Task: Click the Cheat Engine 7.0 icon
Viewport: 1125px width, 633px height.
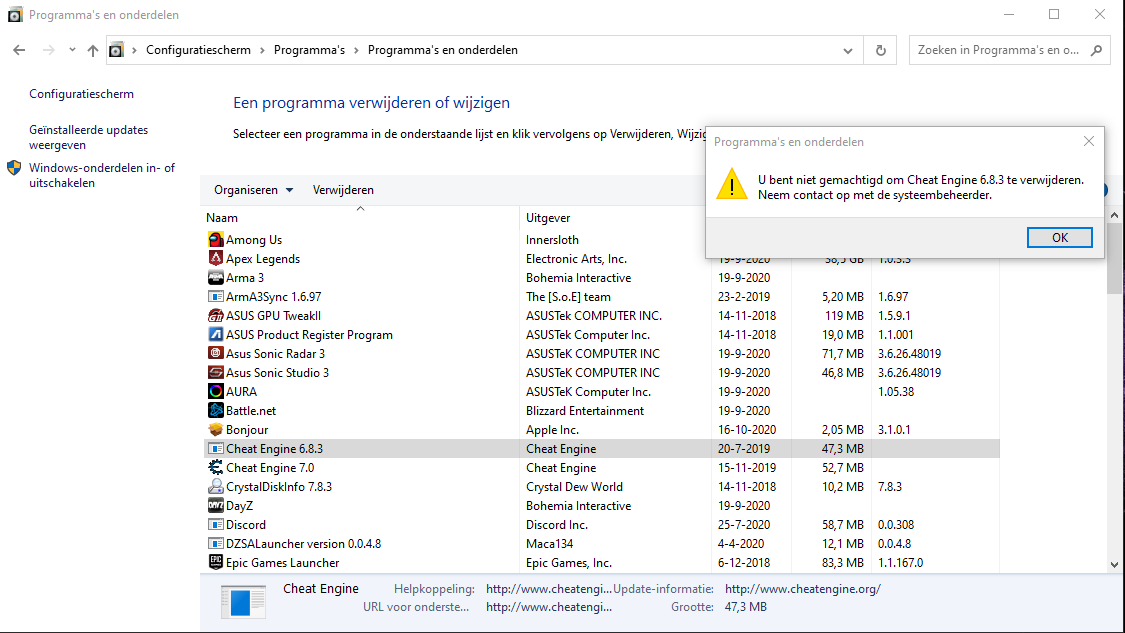Action: tap(215, 467)
